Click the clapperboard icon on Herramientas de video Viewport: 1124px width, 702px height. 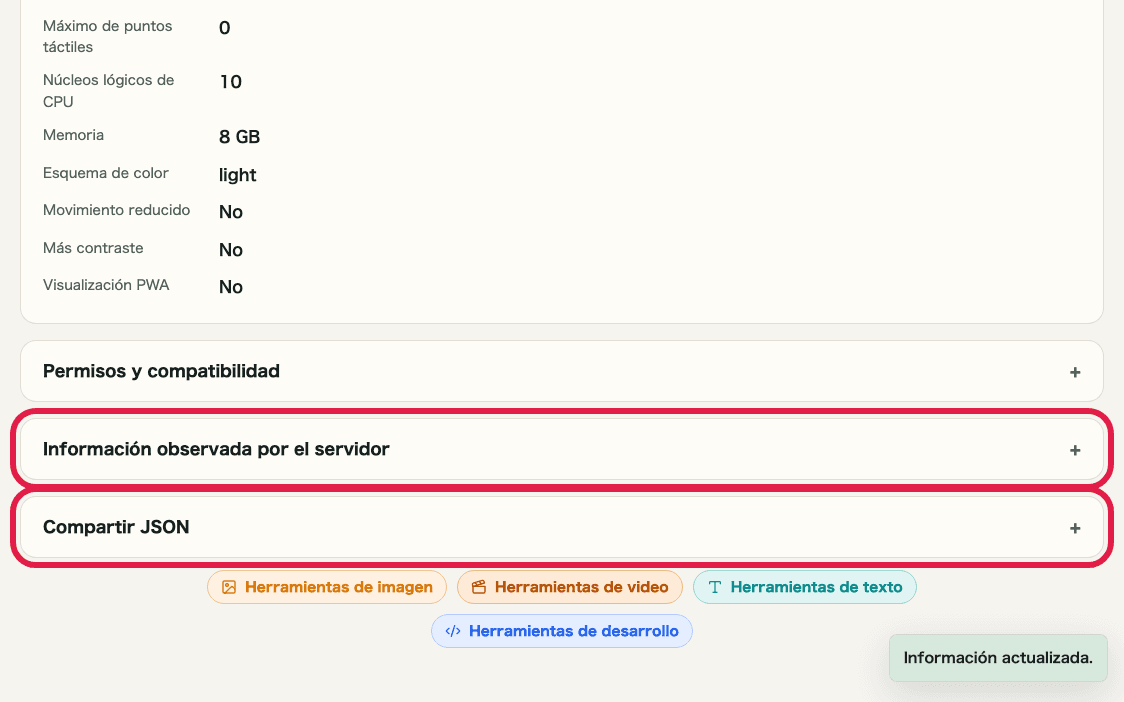click(x=478, y=587)
